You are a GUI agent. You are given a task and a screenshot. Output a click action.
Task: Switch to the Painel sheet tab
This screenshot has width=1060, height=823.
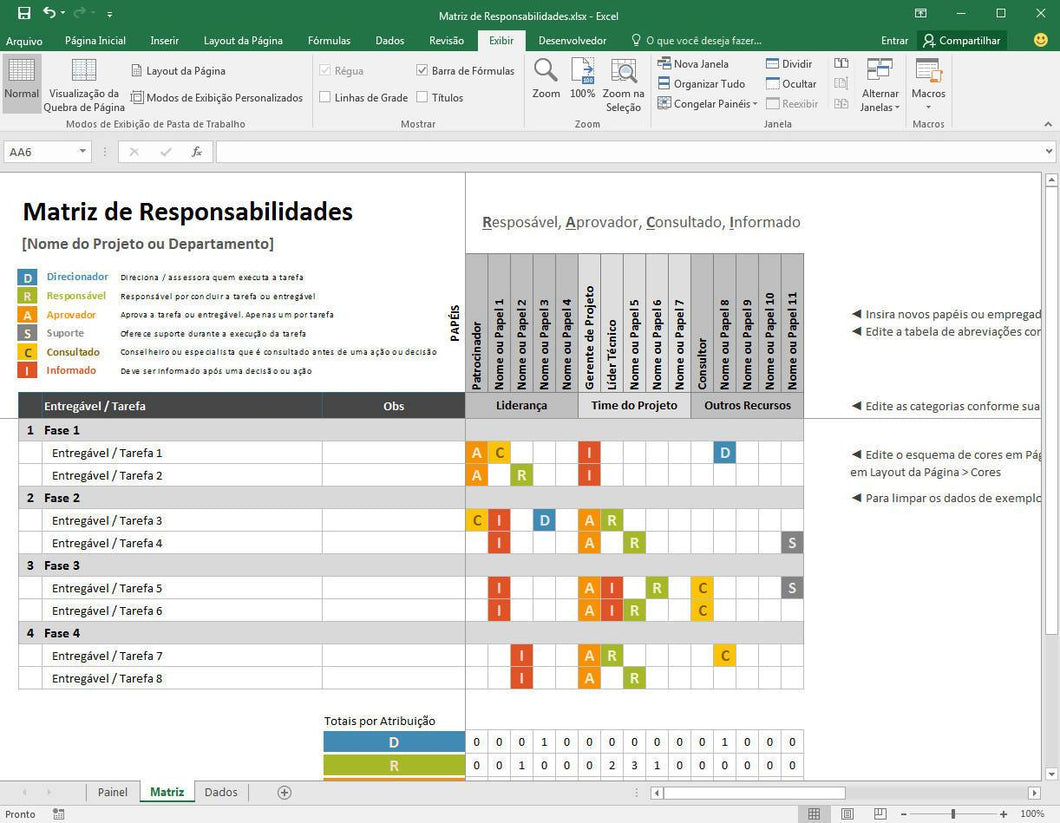[113, 792]
